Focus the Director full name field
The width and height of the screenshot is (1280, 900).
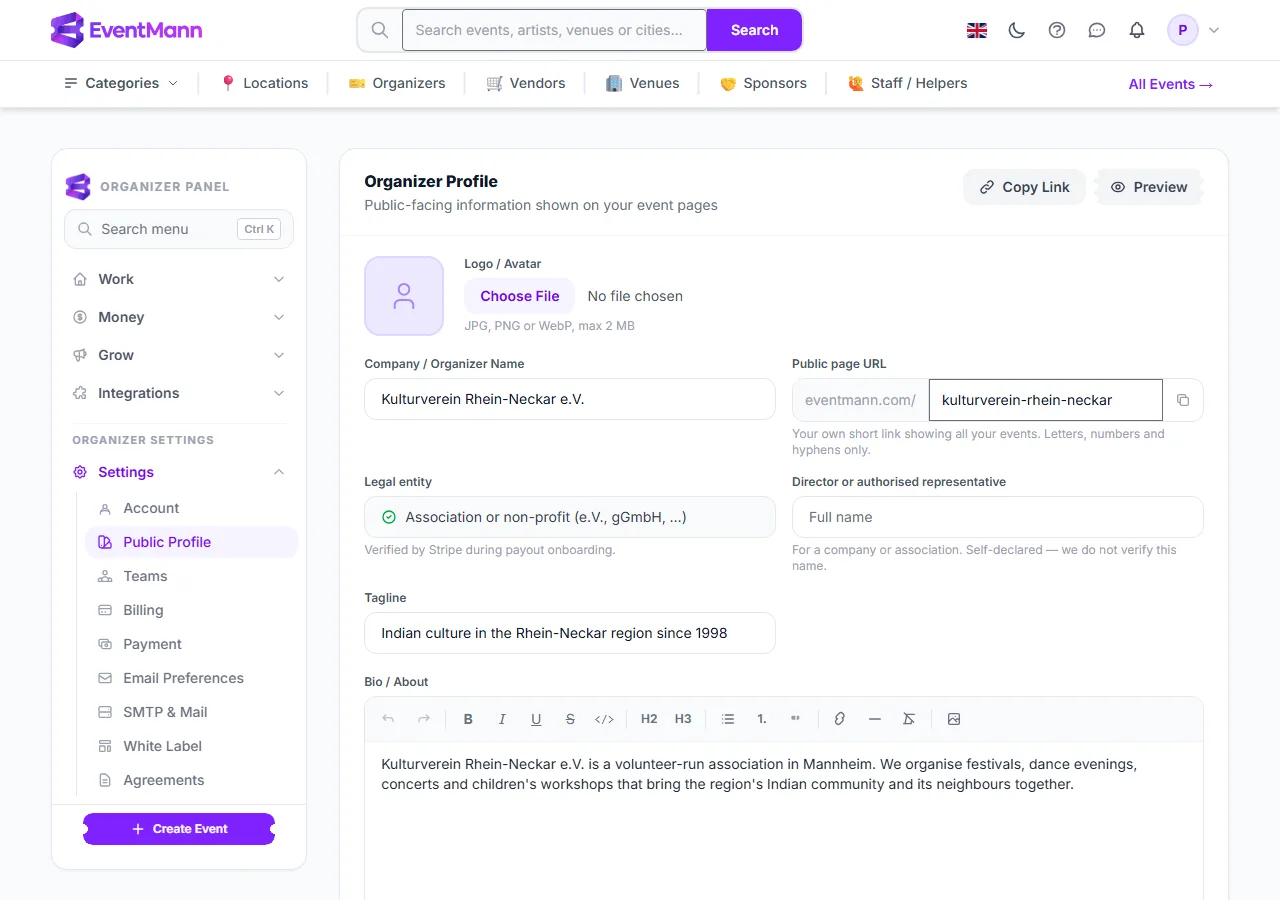(997, 517)
